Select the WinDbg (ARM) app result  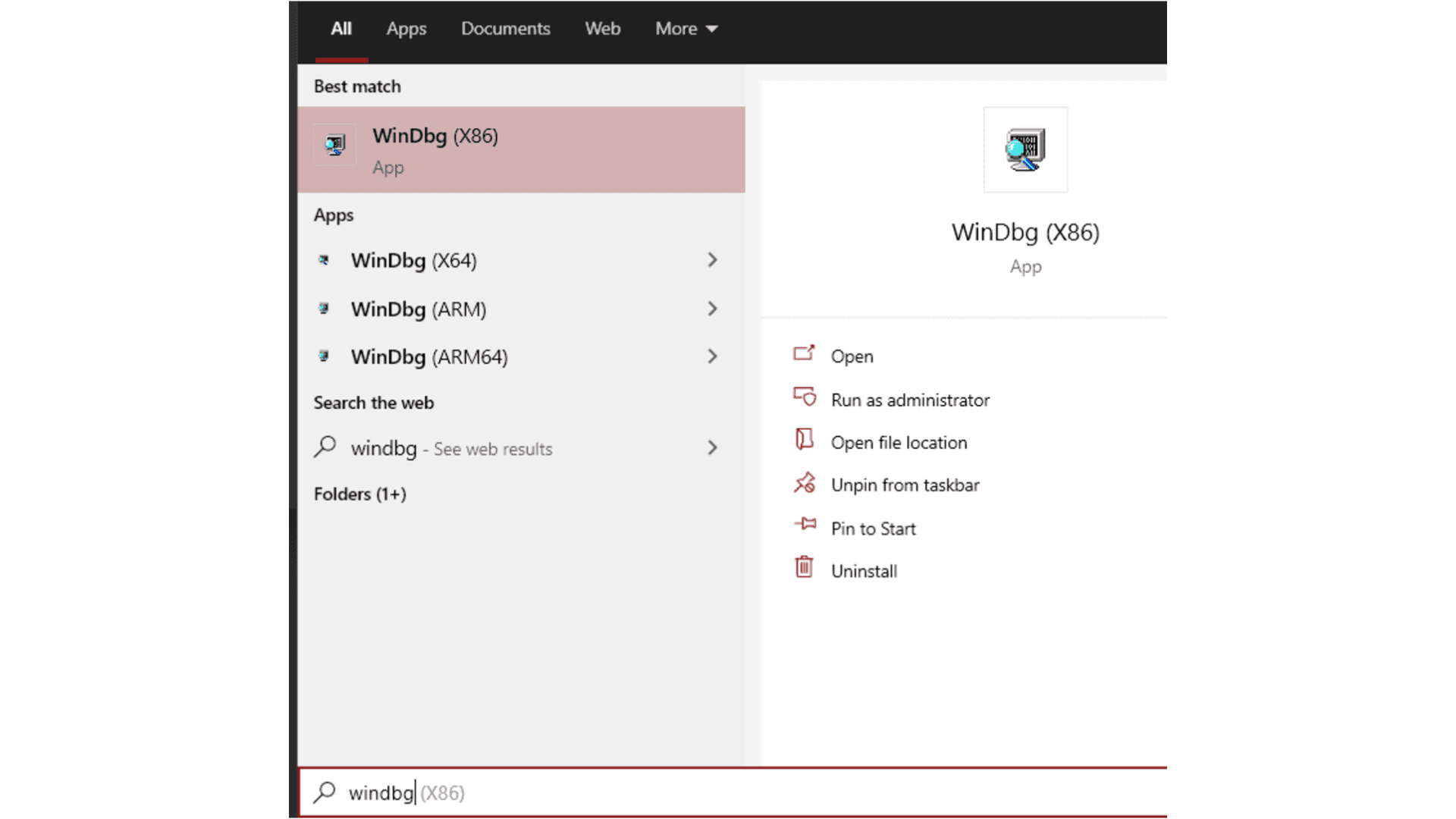click(522, 309)
